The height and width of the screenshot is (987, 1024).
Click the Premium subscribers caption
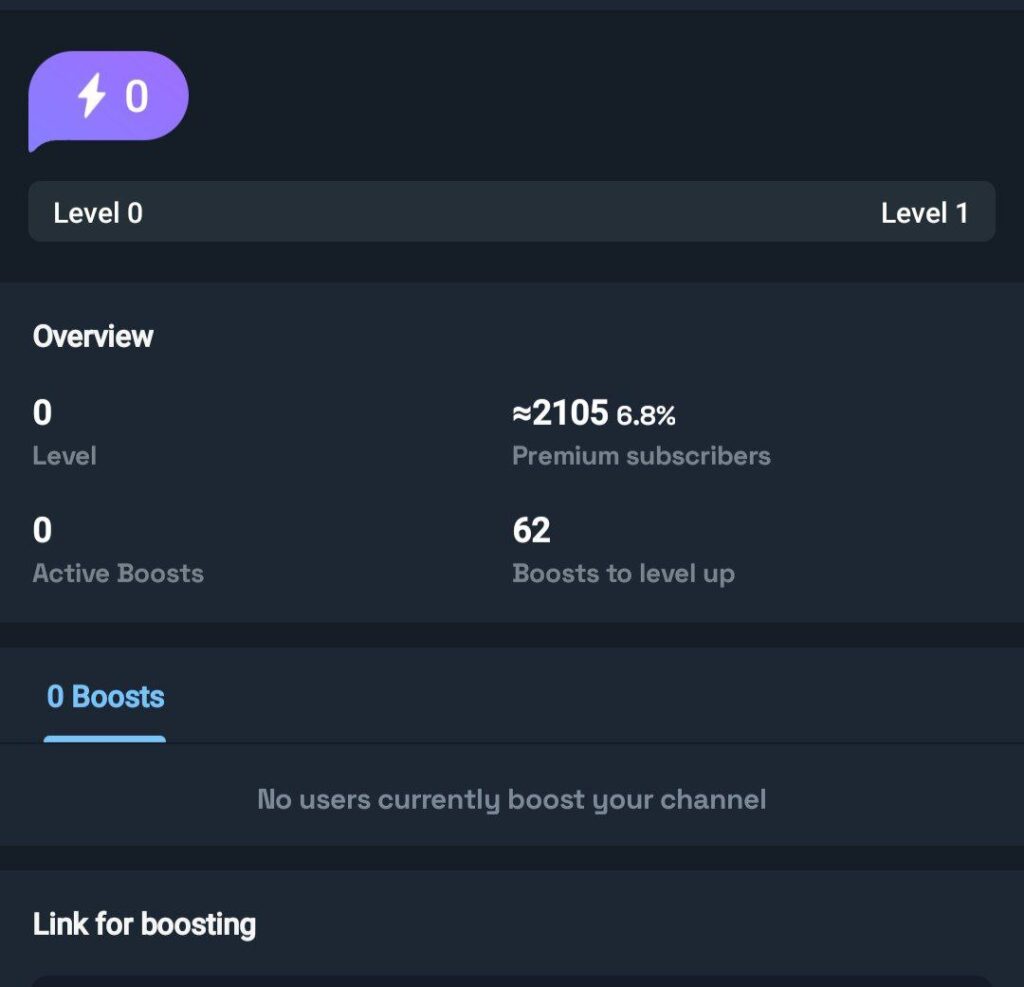pos(641,456)
